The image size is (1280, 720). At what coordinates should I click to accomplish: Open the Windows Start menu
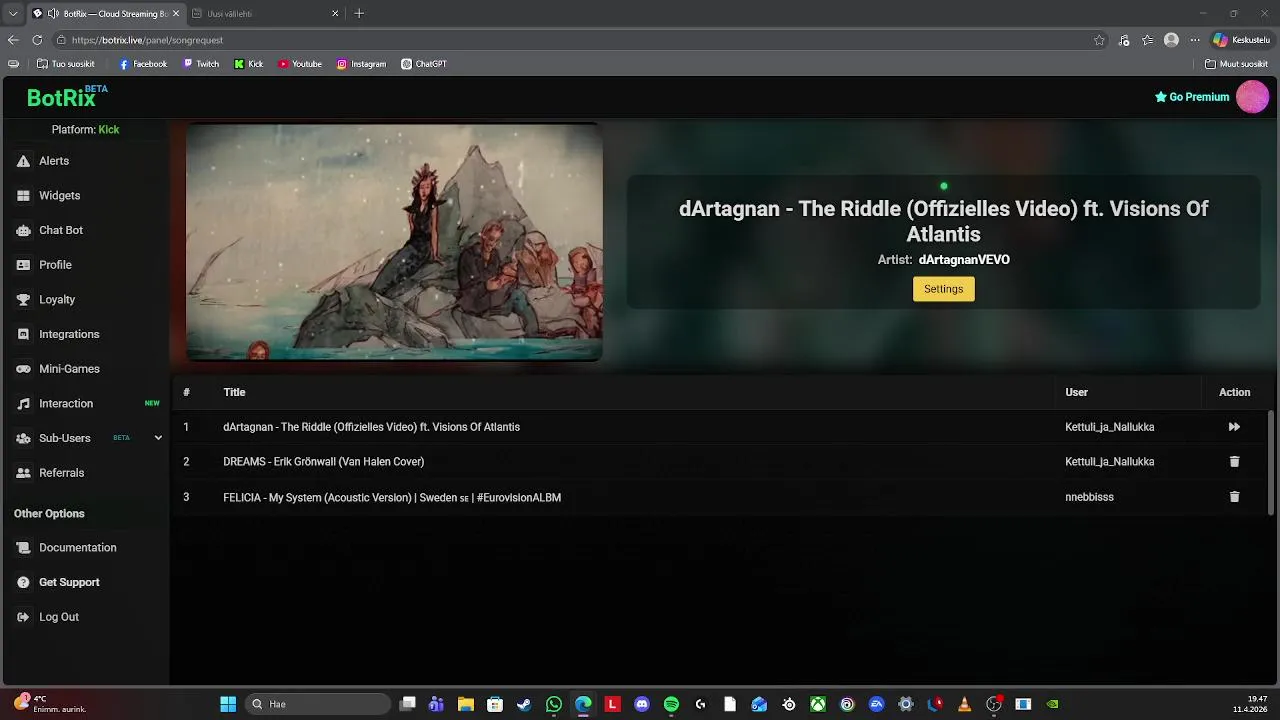228,704
